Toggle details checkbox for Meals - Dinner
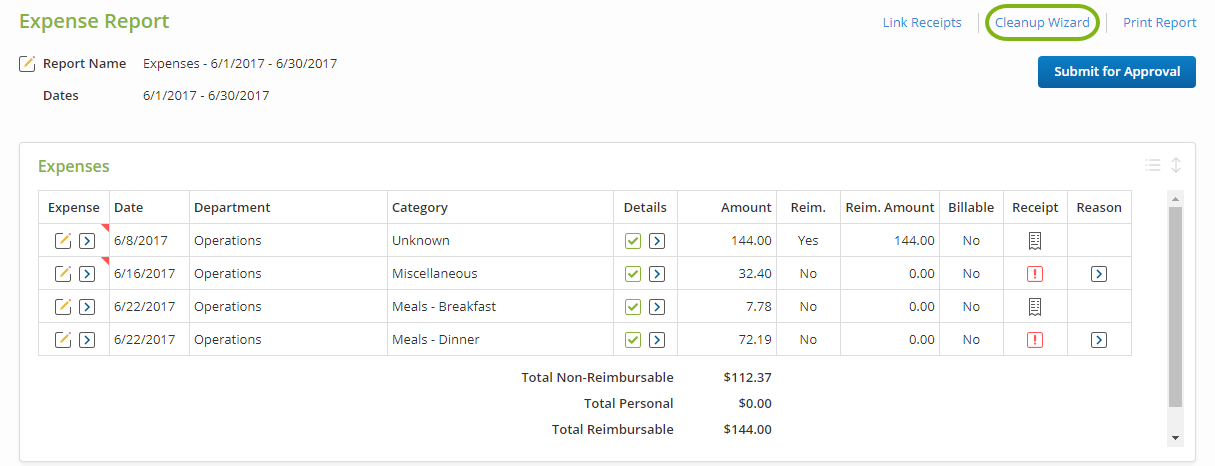 tap(633, 339)
